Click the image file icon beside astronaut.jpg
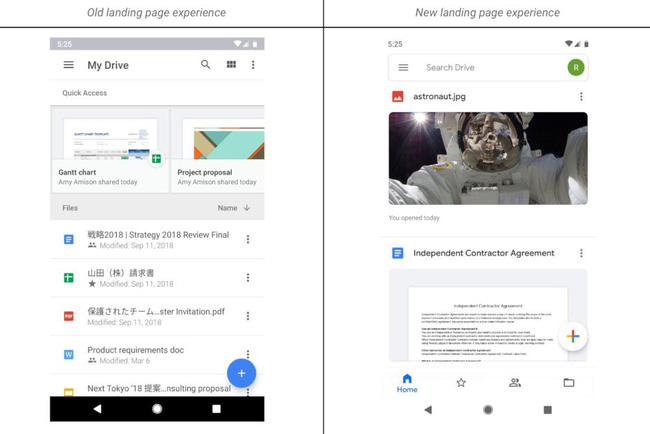The height and width of the screenshot is (434, 650). point(398,97)
